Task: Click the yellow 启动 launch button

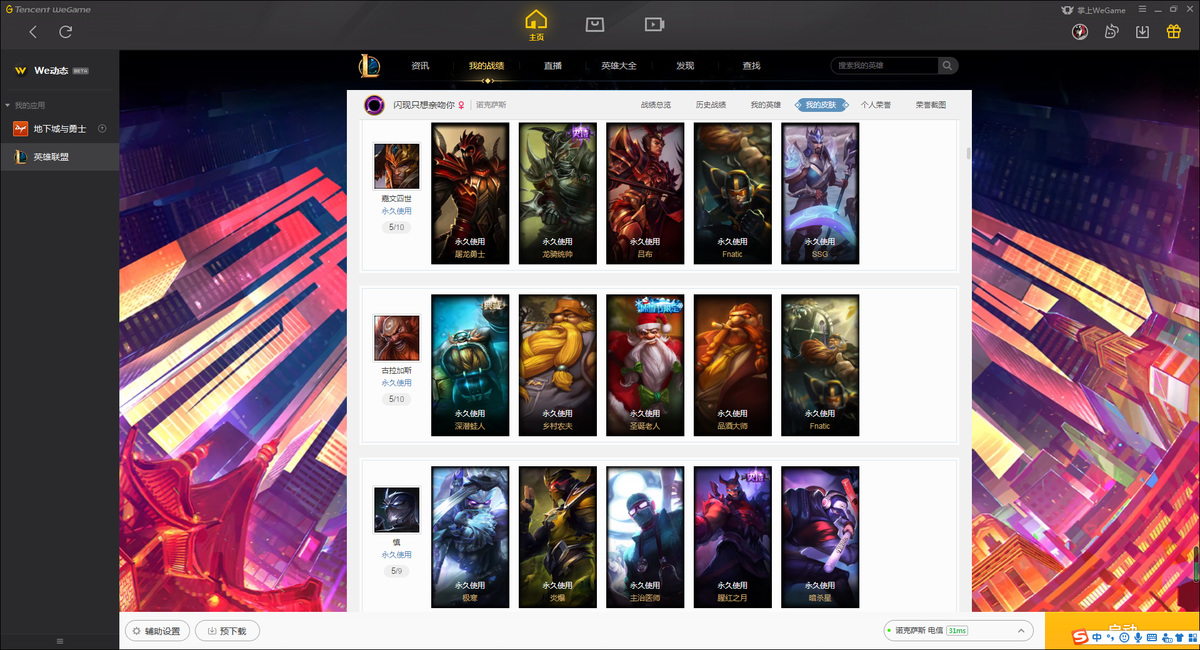Action: pyautogui.click(x=1122, y=631)
